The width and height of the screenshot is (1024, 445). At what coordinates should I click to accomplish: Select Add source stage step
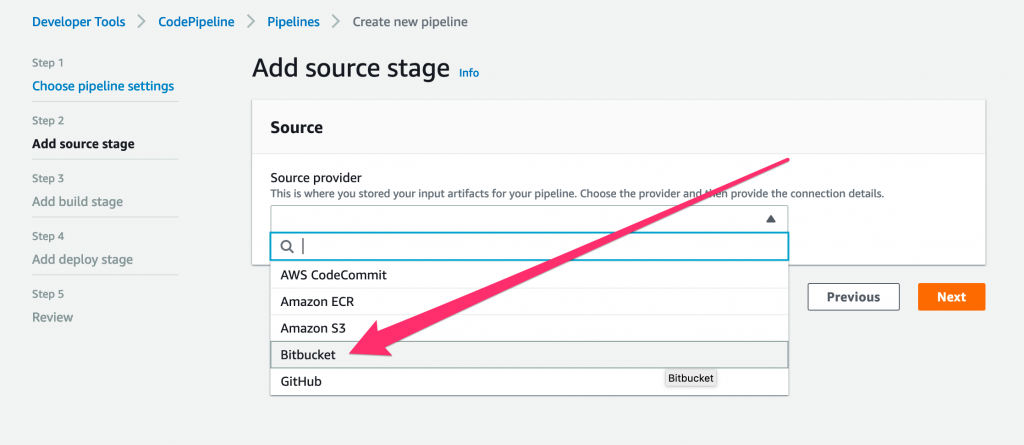click(x=83, y=144)
